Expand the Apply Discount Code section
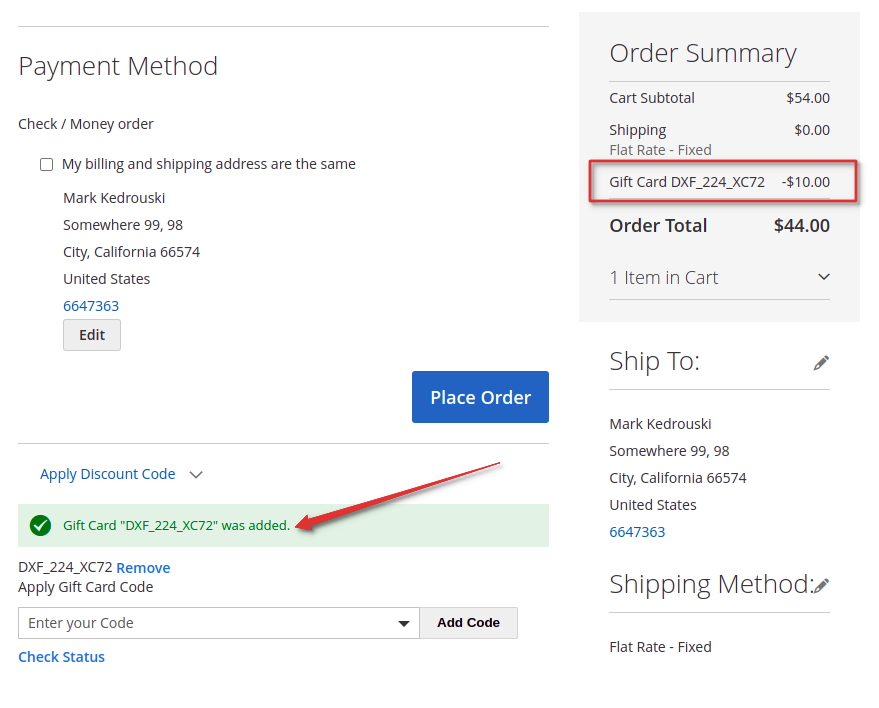 121,474
